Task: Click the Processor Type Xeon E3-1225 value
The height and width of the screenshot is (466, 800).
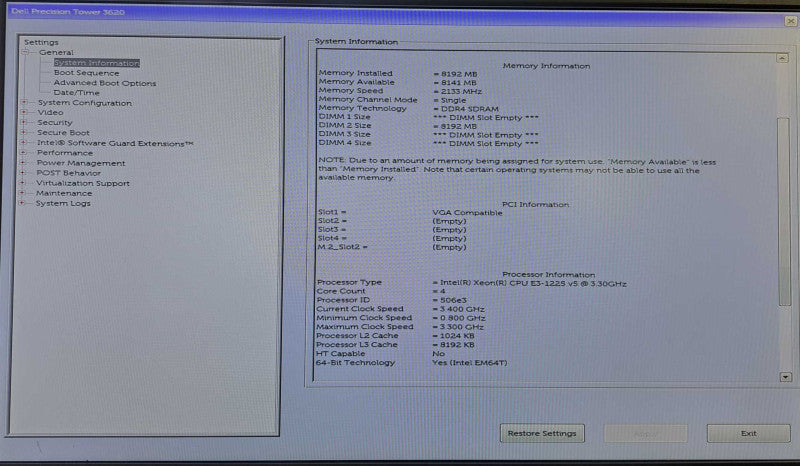Action: coord(529,283)
